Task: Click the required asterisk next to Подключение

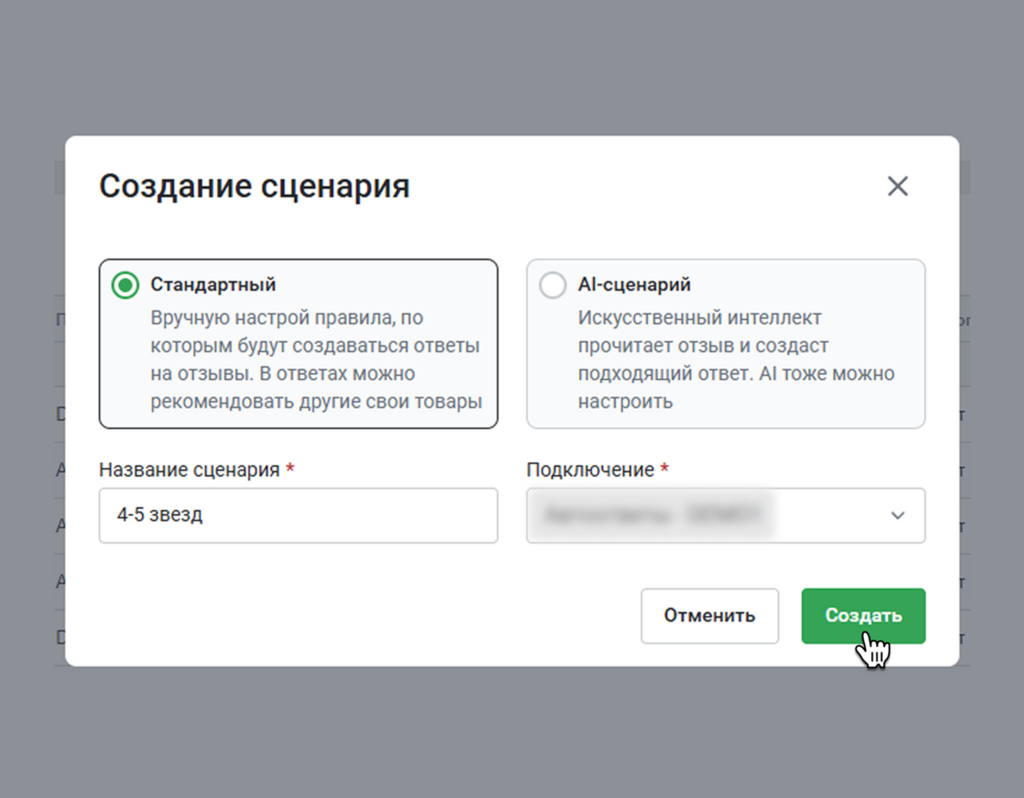Action: 667,469
